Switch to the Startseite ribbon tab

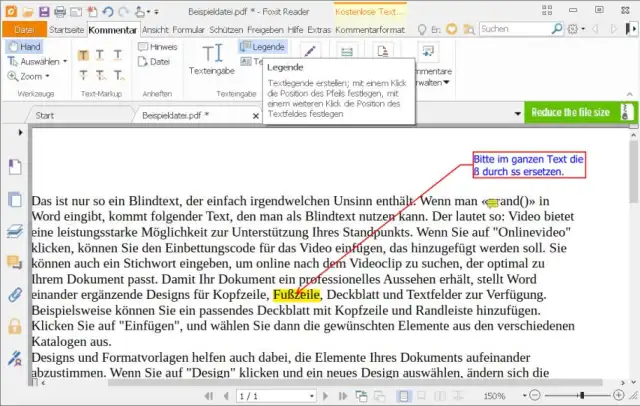pyautogui.click(x=66, y=30)
